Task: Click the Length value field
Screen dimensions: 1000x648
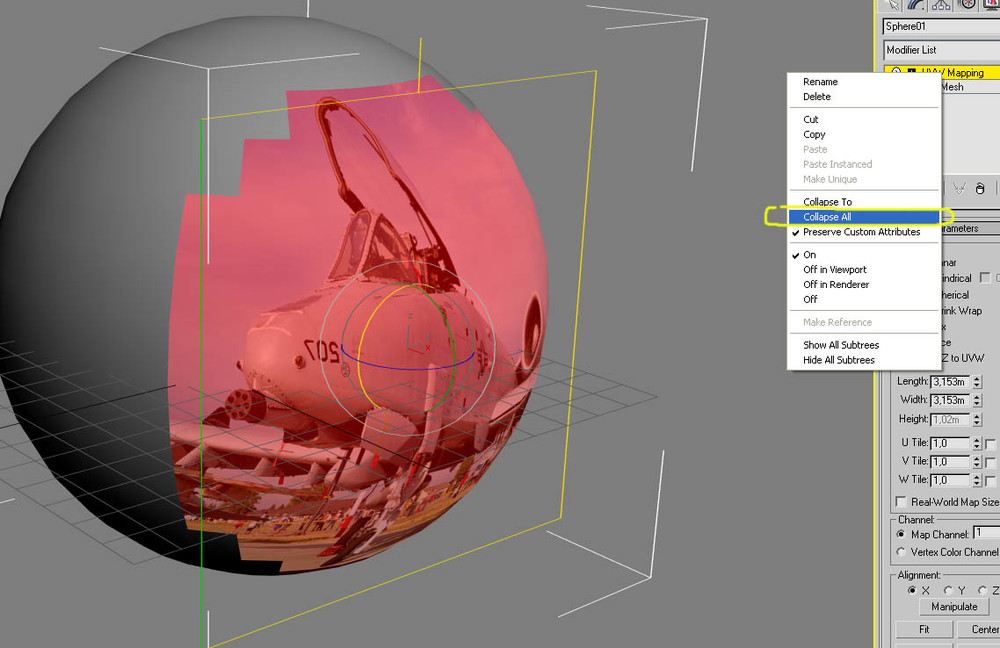Action: tap(950, 382)
